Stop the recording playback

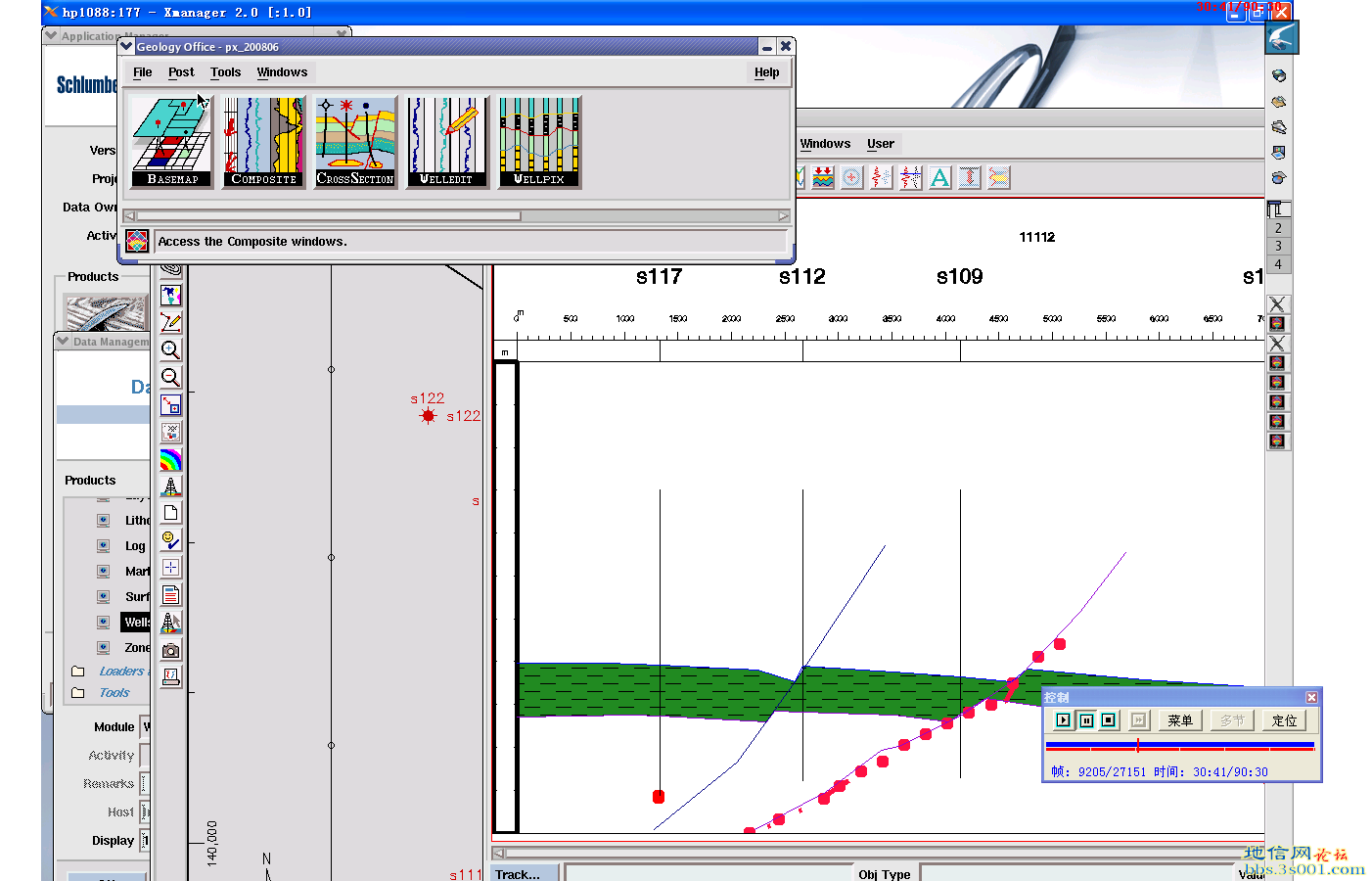pos(1109,720)
